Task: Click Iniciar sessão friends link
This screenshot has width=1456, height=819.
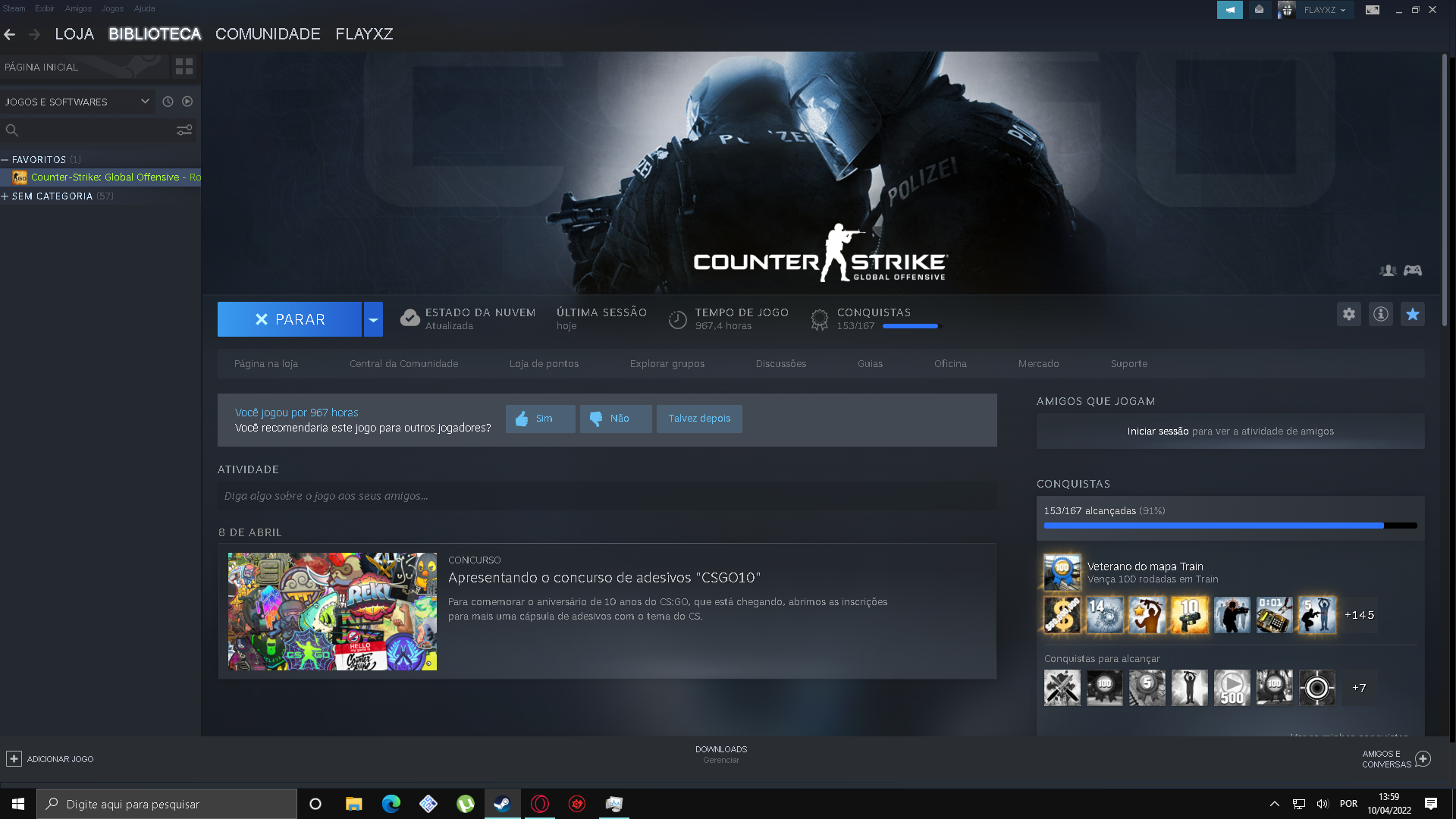Action: tap(1157, 431)
